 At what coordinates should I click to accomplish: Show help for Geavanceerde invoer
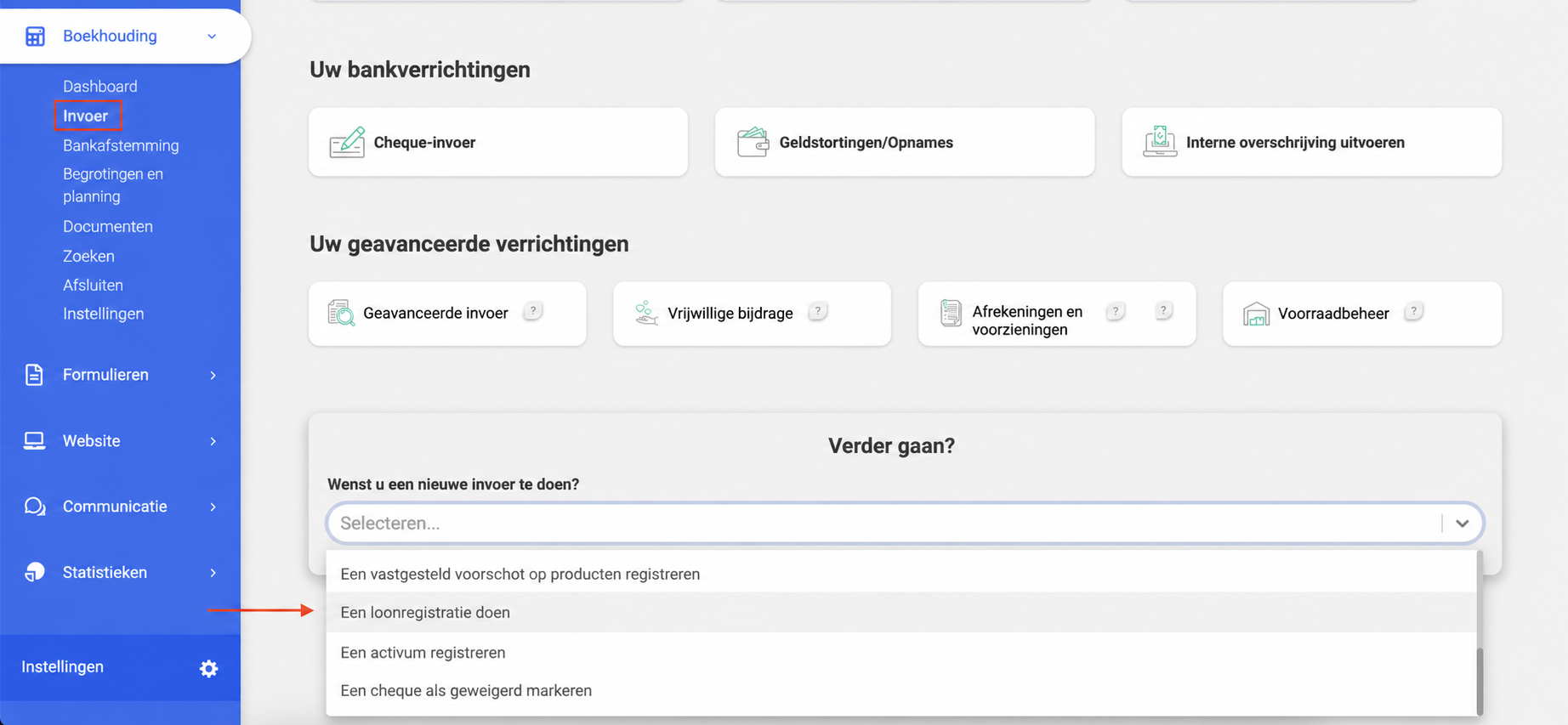(x=533, y=311)
